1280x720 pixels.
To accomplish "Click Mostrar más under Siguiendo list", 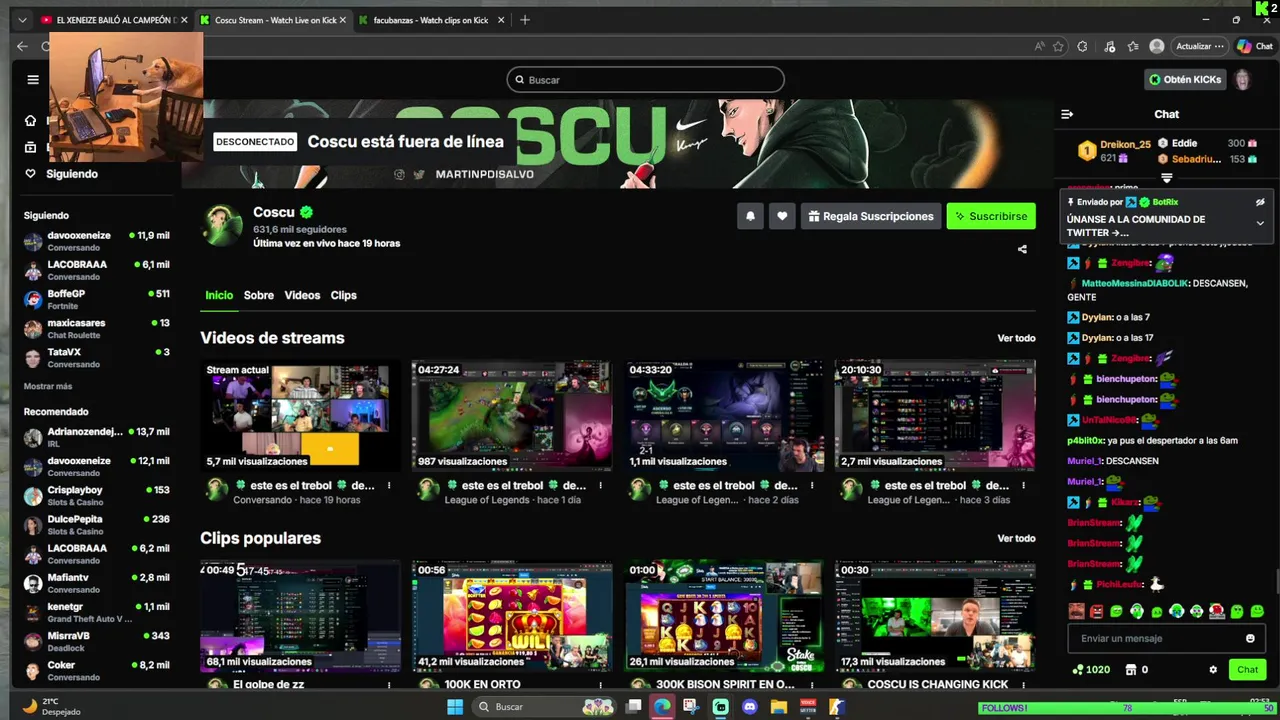I will [48, 386].
